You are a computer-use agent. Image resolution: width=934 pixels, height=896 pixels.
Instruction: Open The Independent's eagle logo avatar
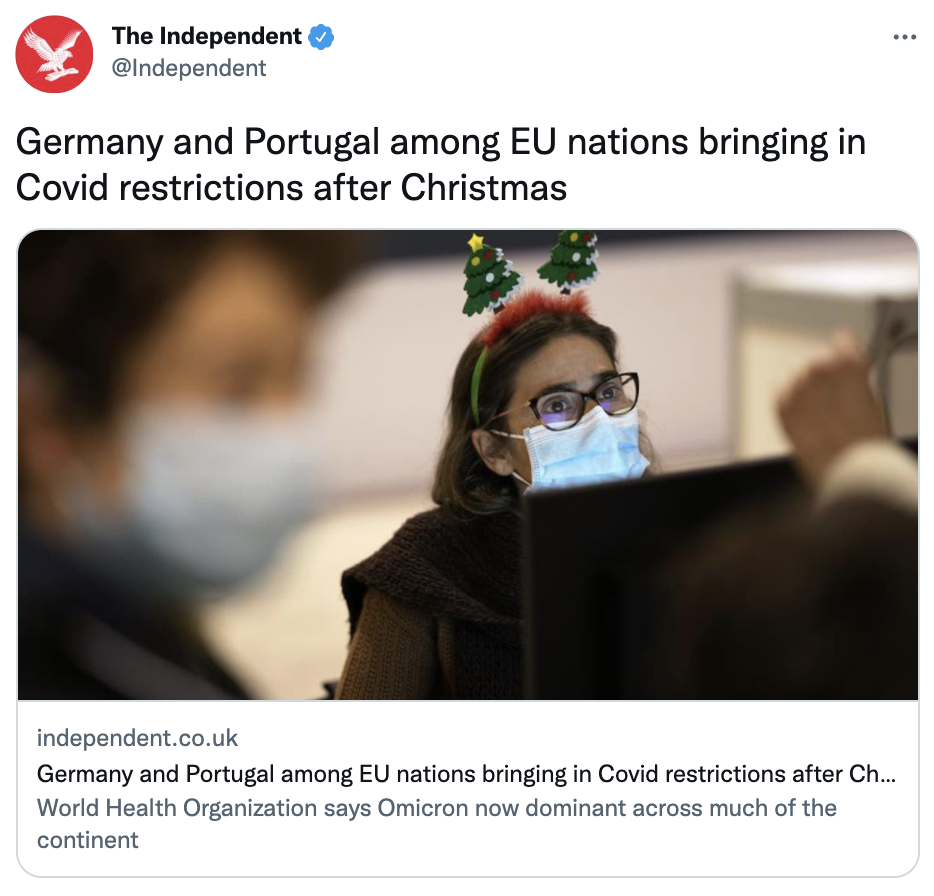coord(54,54)
